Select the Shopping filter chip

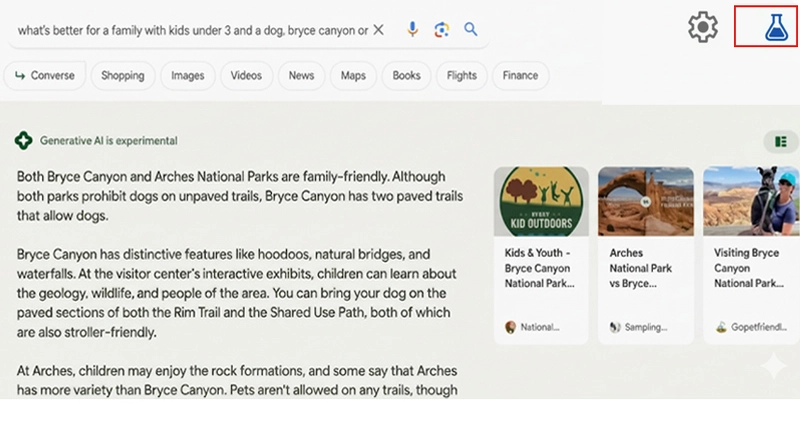coord(122,76)
